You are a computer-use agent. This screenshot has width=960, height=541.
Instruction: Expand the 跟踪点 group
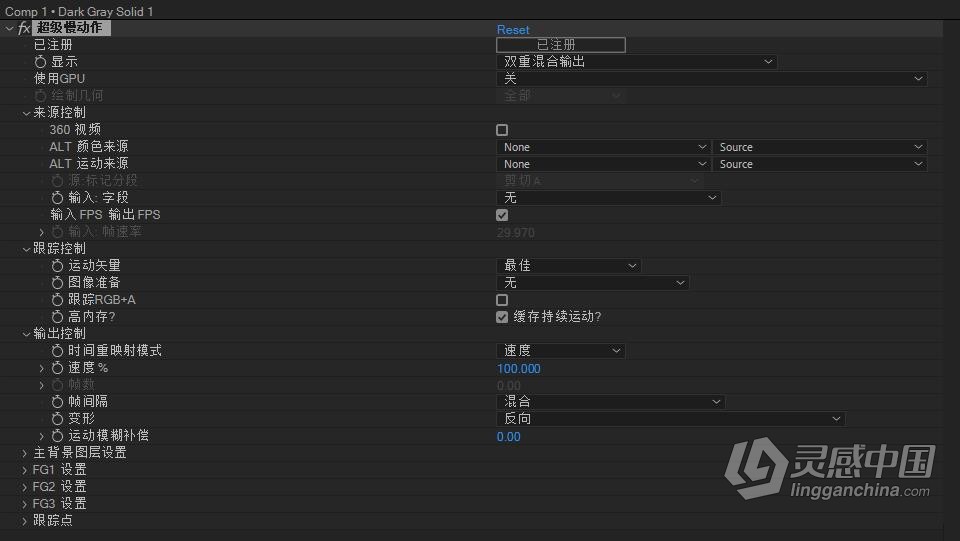(x=24, y=521)
